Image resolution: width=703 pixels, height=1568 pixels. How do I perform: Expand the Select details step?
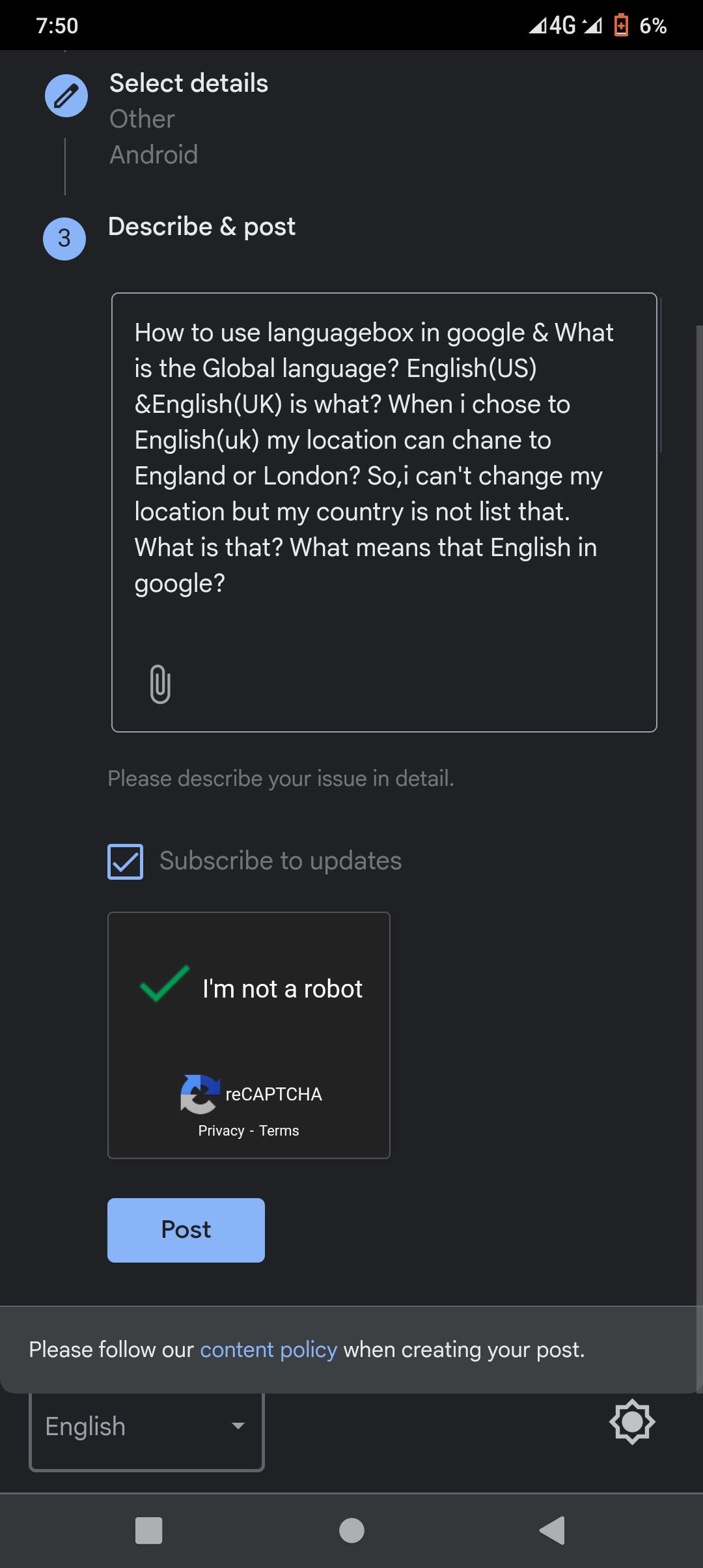pyautogui.click(x=189, y=83)
